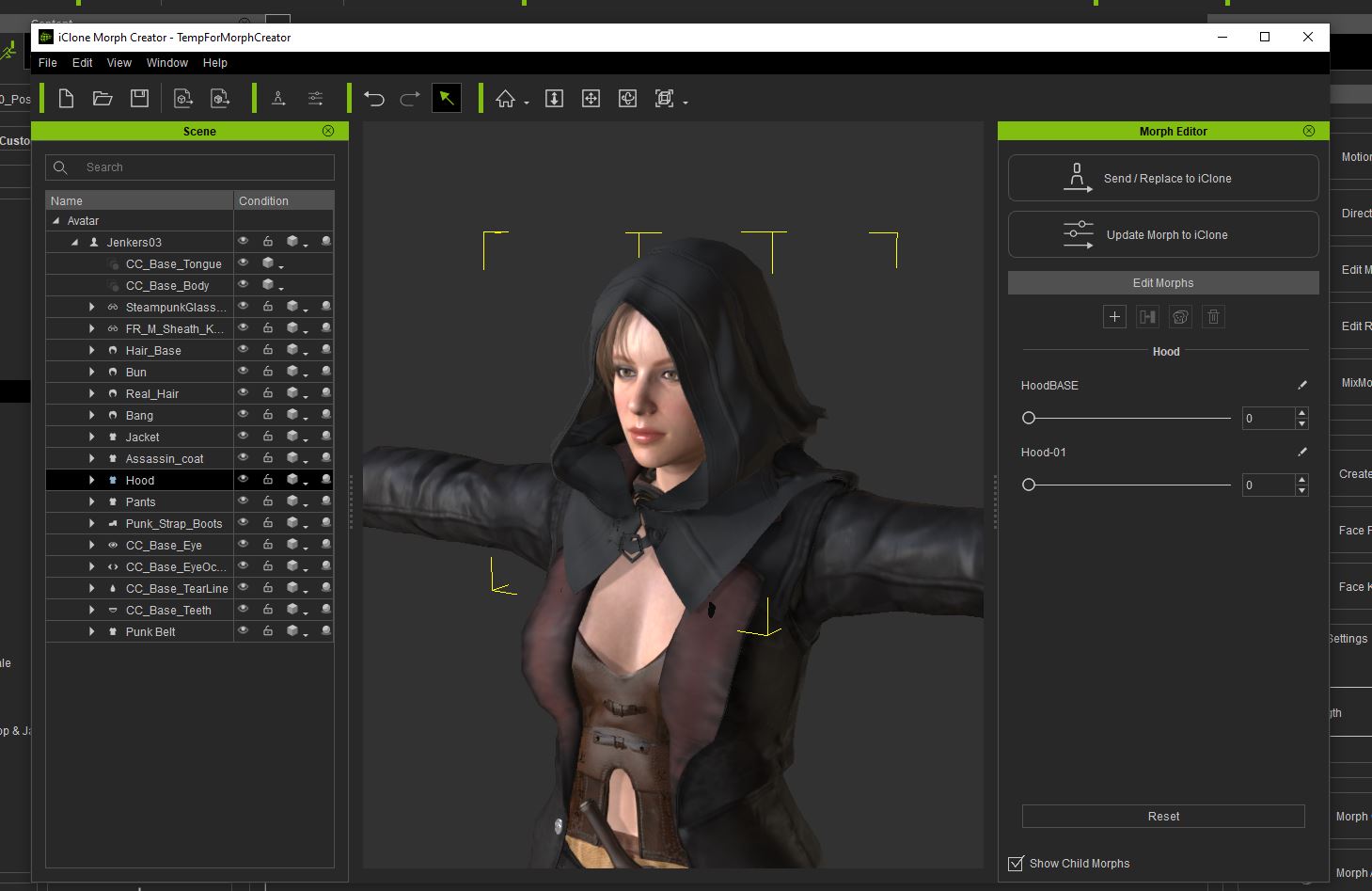This screenshot has width=1372, height=891.
Task: Click the Hood-01 value input box
Action: tap(1269, 485)
